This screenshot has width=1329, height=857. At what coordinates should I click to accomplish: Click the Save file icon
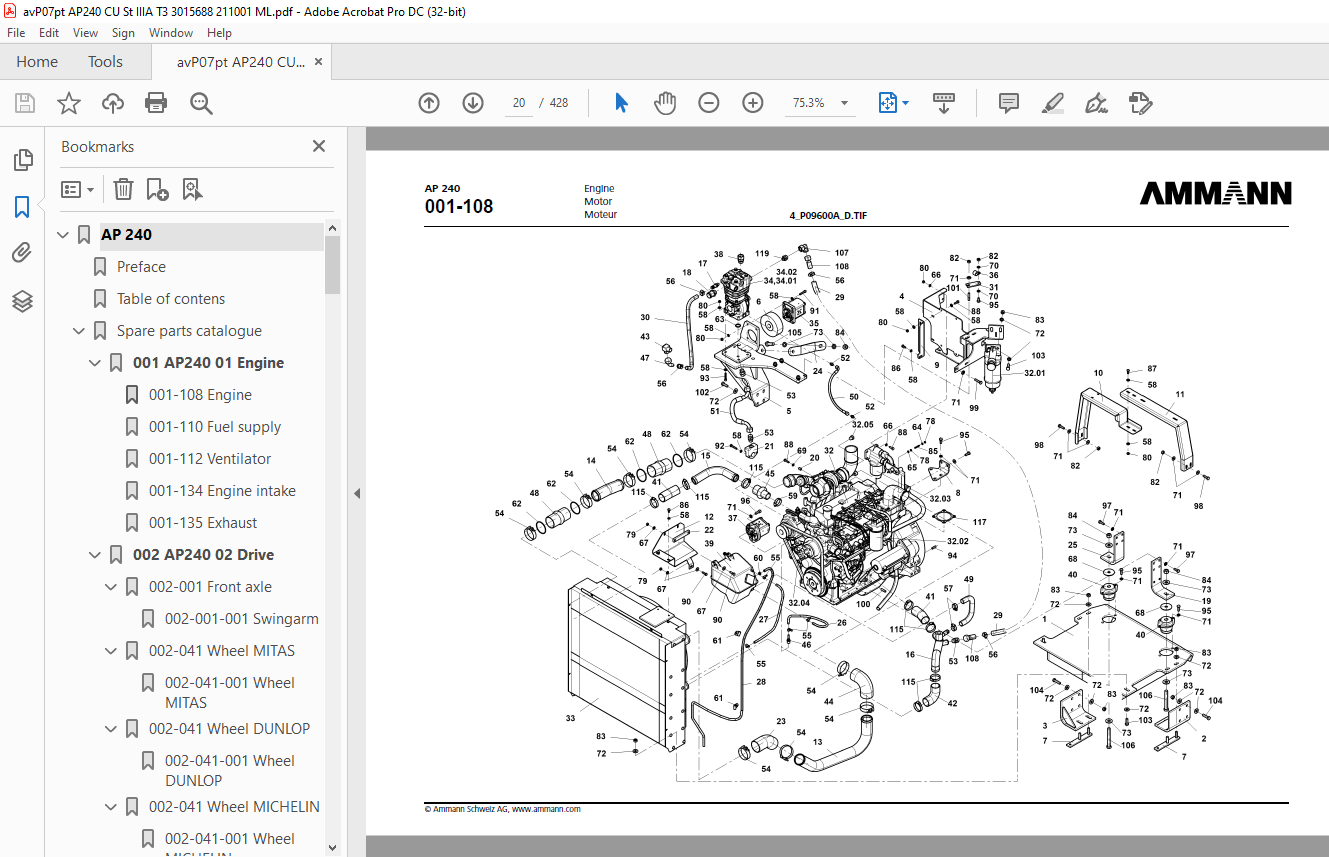25,103
